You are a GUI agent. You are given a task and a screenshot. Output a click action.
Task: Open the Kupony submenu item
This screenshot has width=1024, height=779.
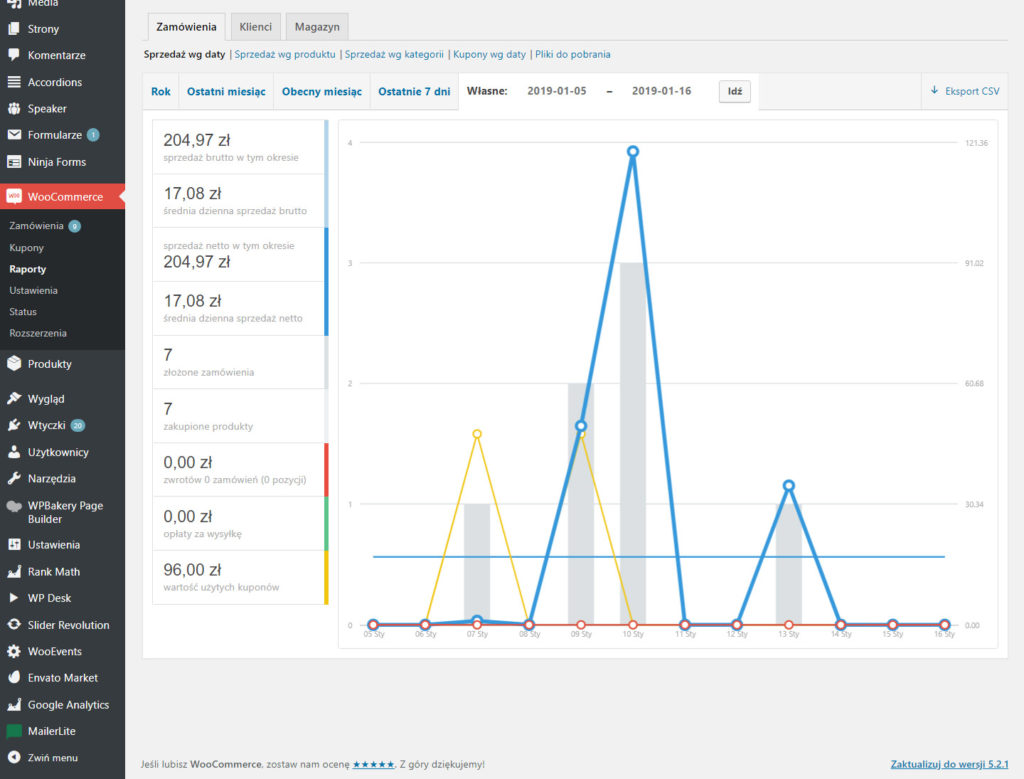tap(27, 248)
